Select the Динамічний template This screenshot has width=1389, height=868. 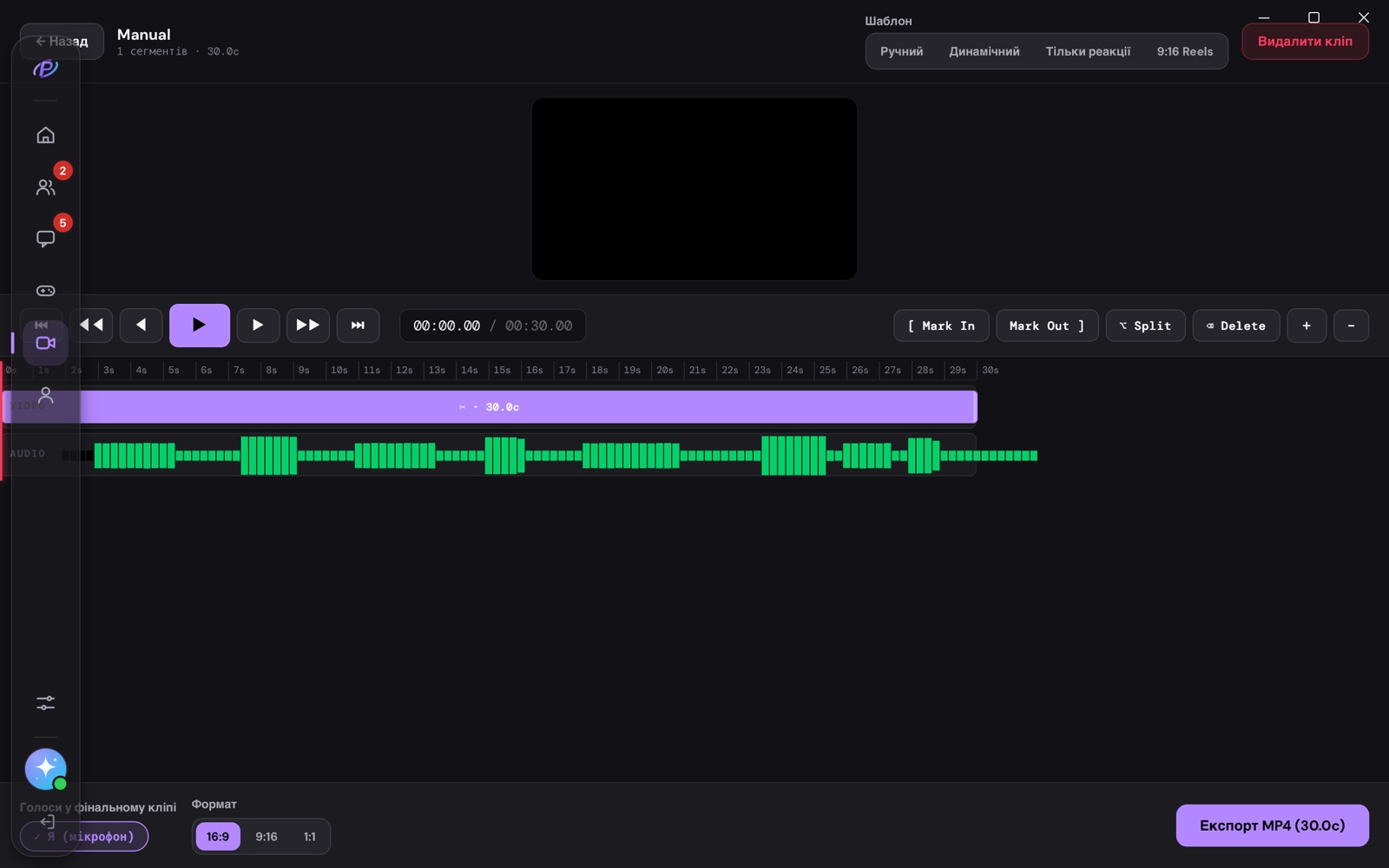coord(984,51)
